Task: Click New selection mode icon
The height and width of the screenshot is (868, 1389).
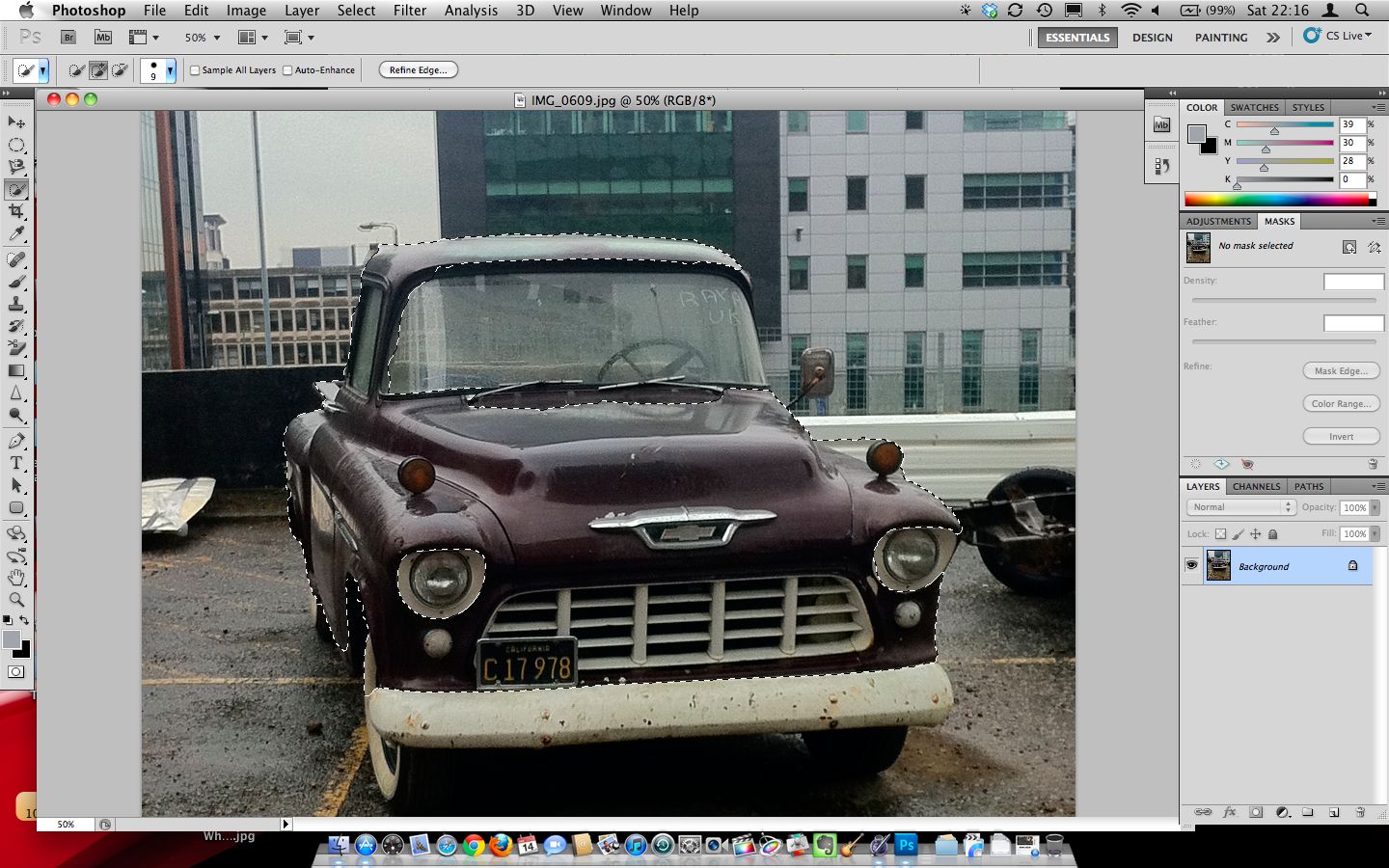Action: click(x=77, y=70)
